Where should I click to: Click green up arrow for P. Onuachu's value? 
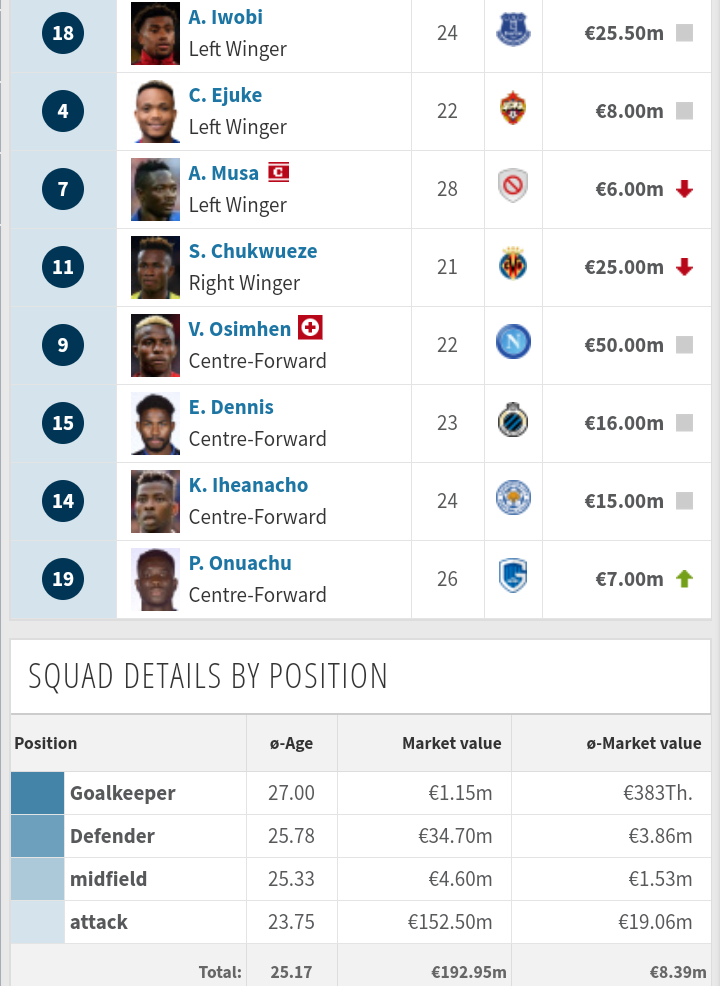[x=685, y=579]
